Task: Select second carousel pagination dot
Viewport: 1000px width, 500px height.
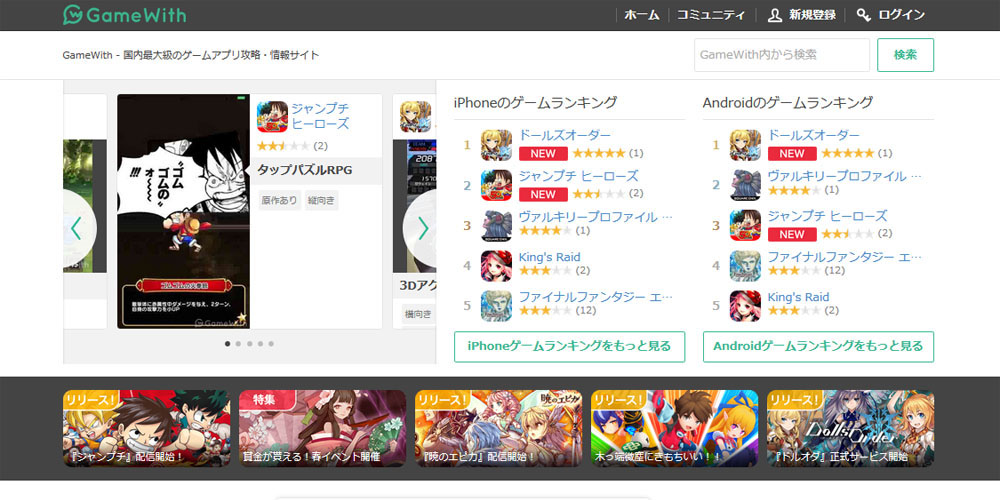Action: coord(239,344)
